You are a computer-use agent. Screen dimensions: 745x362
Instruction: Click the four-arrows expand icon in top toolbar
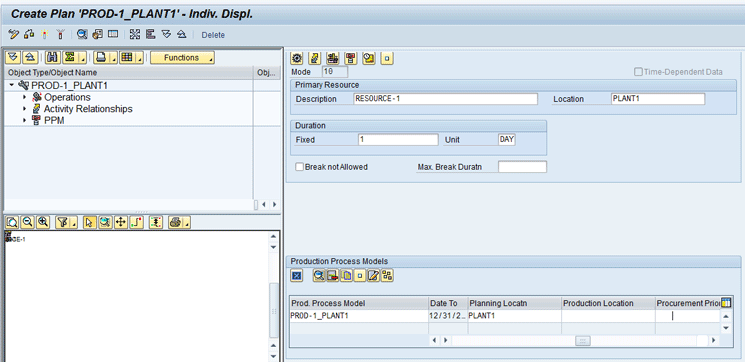click(135, 35)
